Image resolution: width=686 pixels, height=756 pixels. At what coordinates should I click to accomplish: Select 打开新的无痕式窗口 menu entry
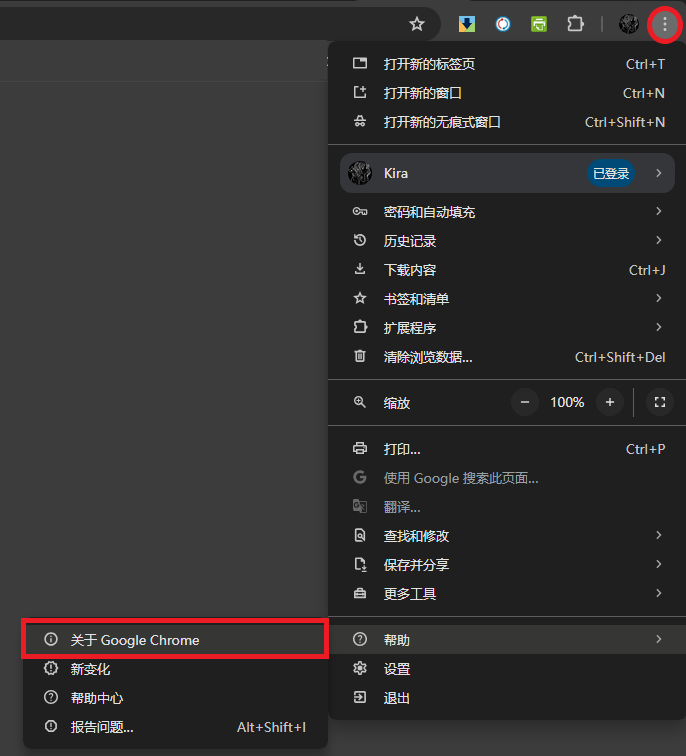point(508,122)
